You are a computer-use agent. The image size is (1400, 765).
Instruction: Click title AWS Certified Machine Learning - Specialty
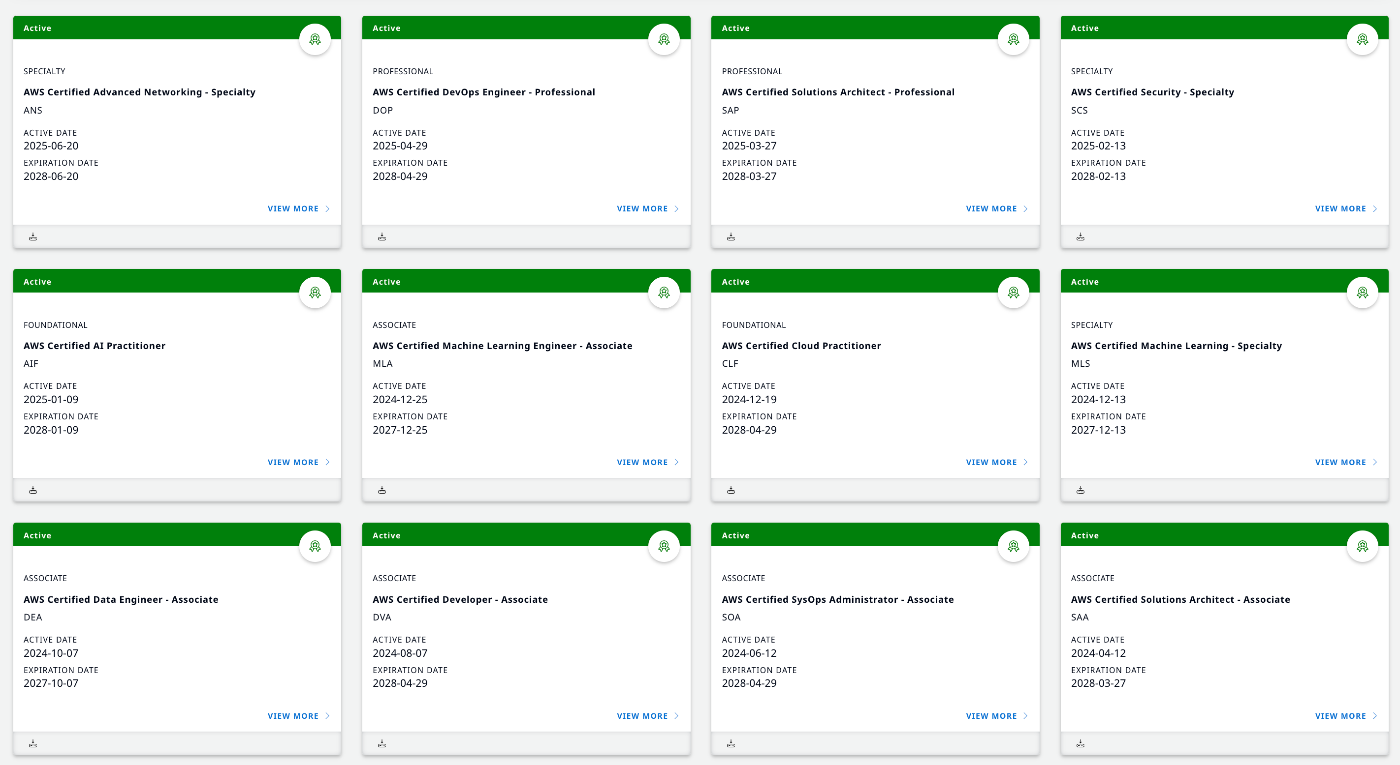1176,346
